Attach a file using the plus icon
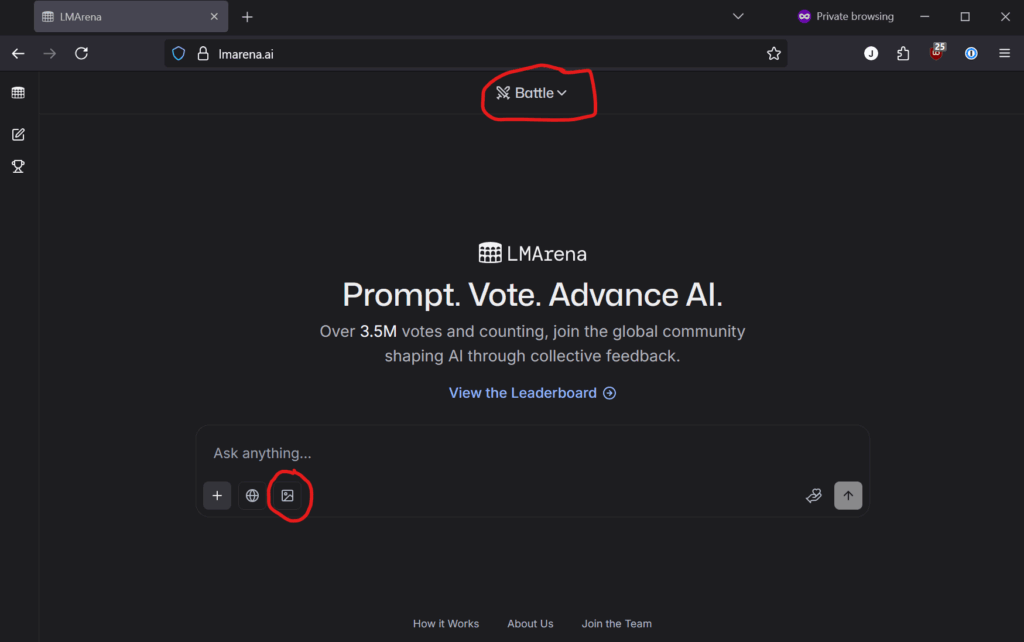Viewport: 1024px width, 642px height. pyautogui.click(x=217, y=495)
